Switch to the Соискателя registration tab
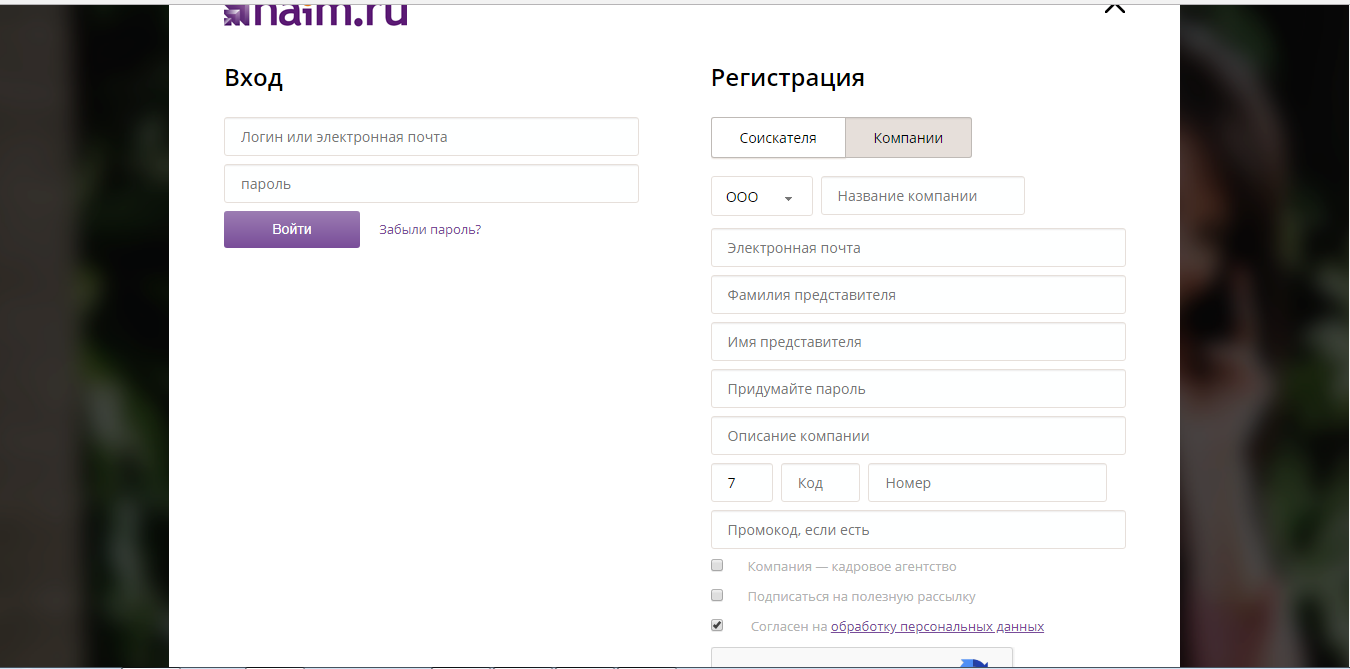The image size is (1350, 669). tap(778, 137)
